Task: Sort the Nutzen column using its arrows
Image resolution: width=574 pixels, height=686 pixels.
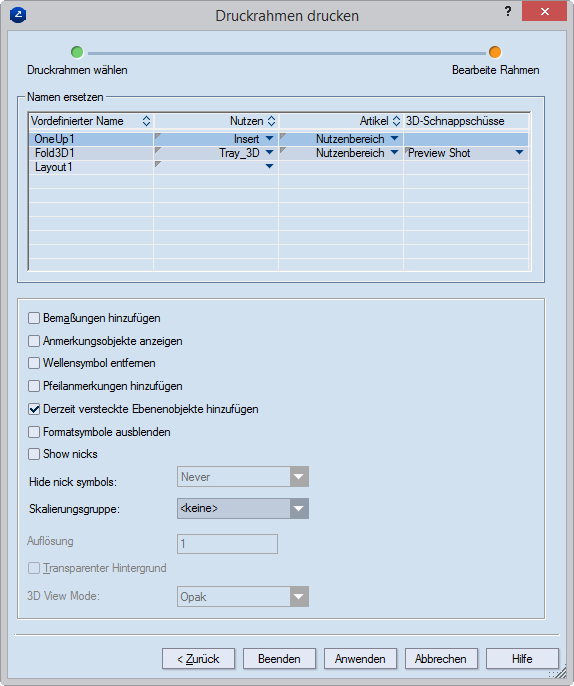Action: tap(272, 121)
